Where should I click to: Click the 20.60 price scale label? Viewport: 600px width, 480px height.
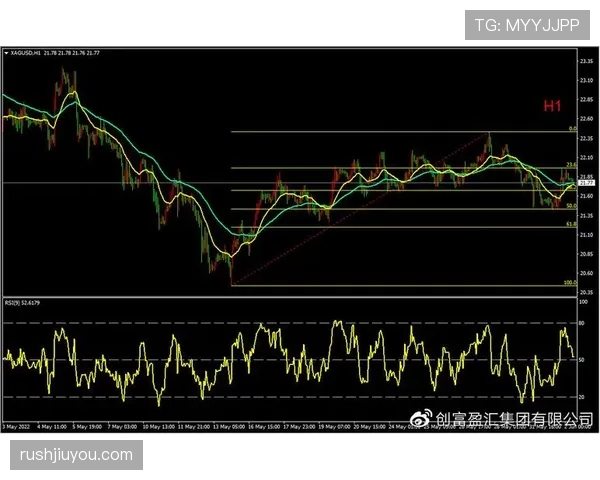coord(586,273)
